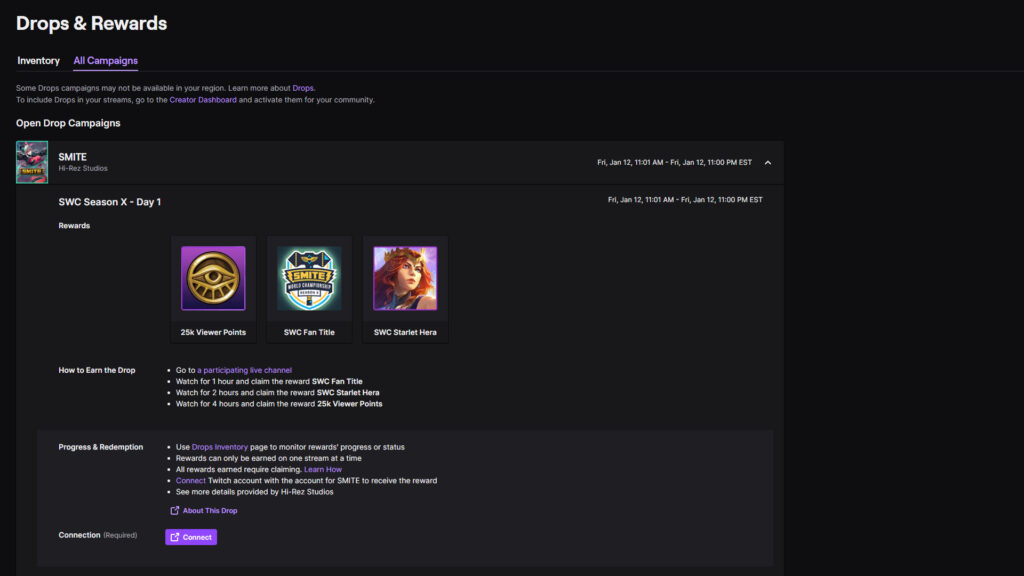Screen dimensions: 1024x576
Task: Switch to the Inventory tab
Action: (x=38, y=61)
